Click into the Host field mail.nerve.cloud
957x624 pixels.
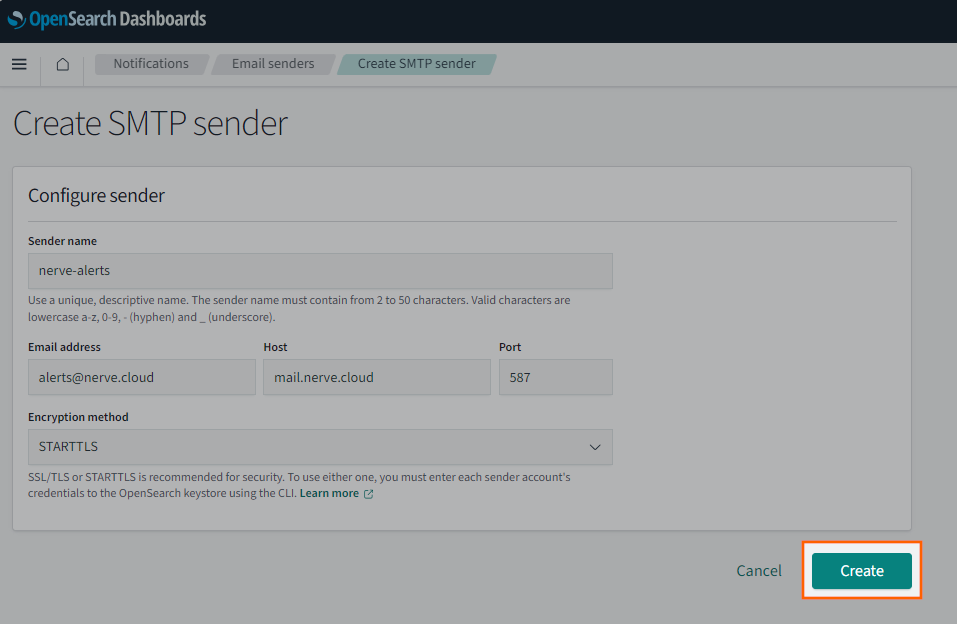point(376,378)
